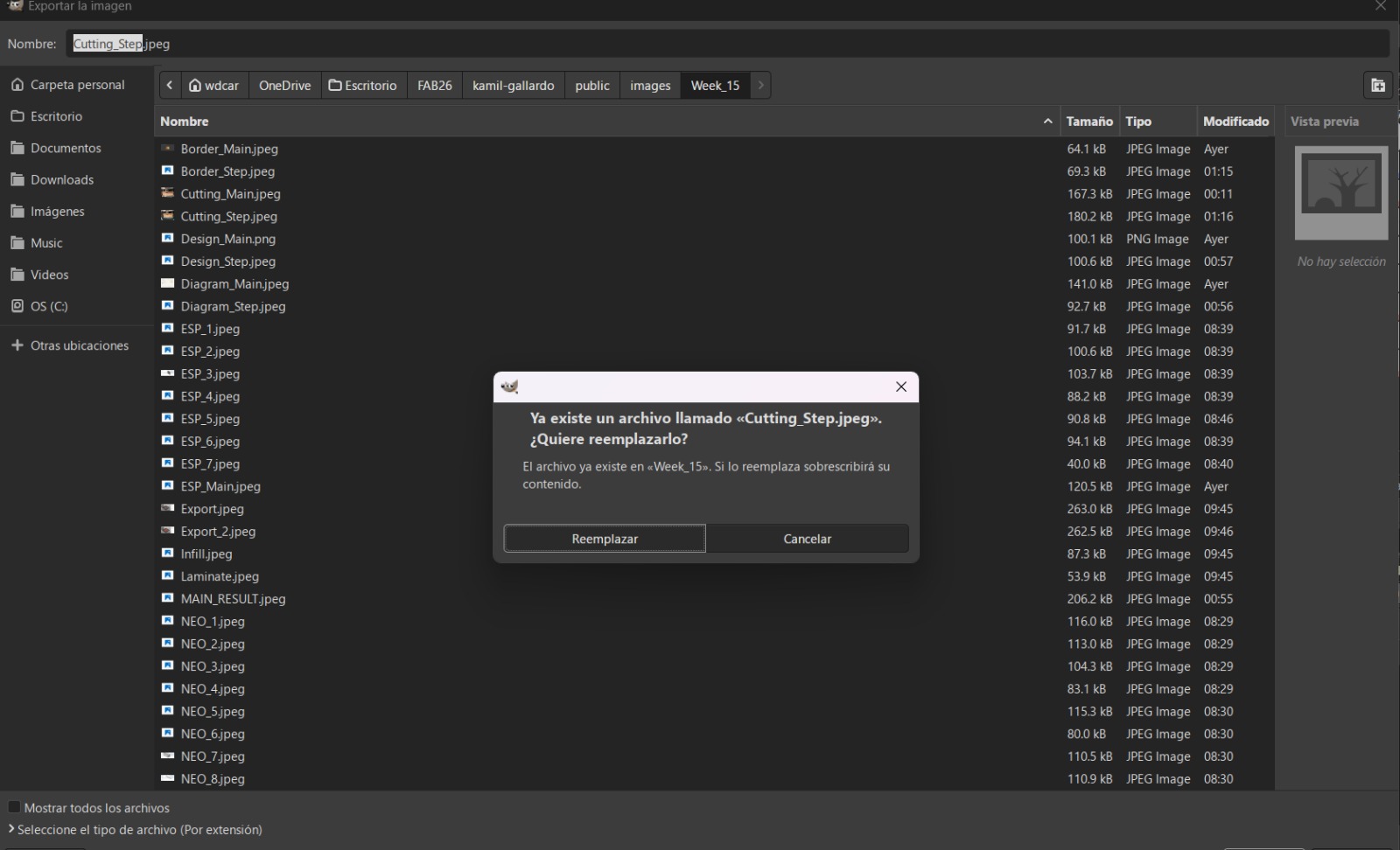This screenshot has height=850, width=1400.
Task: Open the OneDrive breadcrumb
Action: [x=284, y=85]
